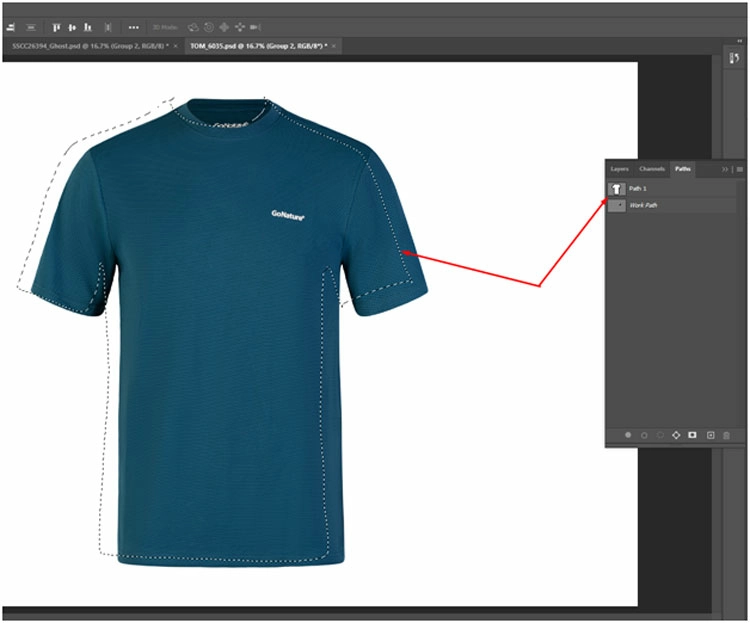
Task: Click the Work Path thumbnail
Action: [x=616, y=205]
